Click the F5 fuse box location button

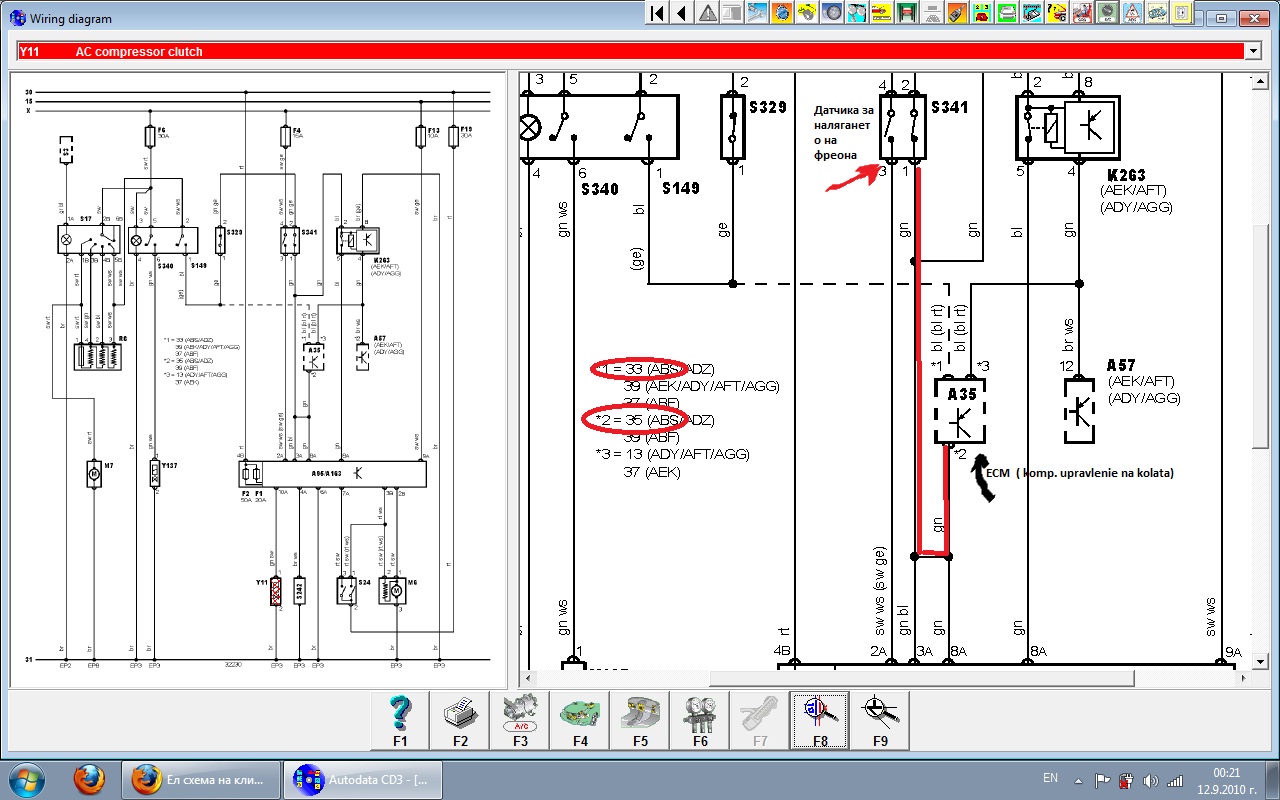[x=640, y=719]
